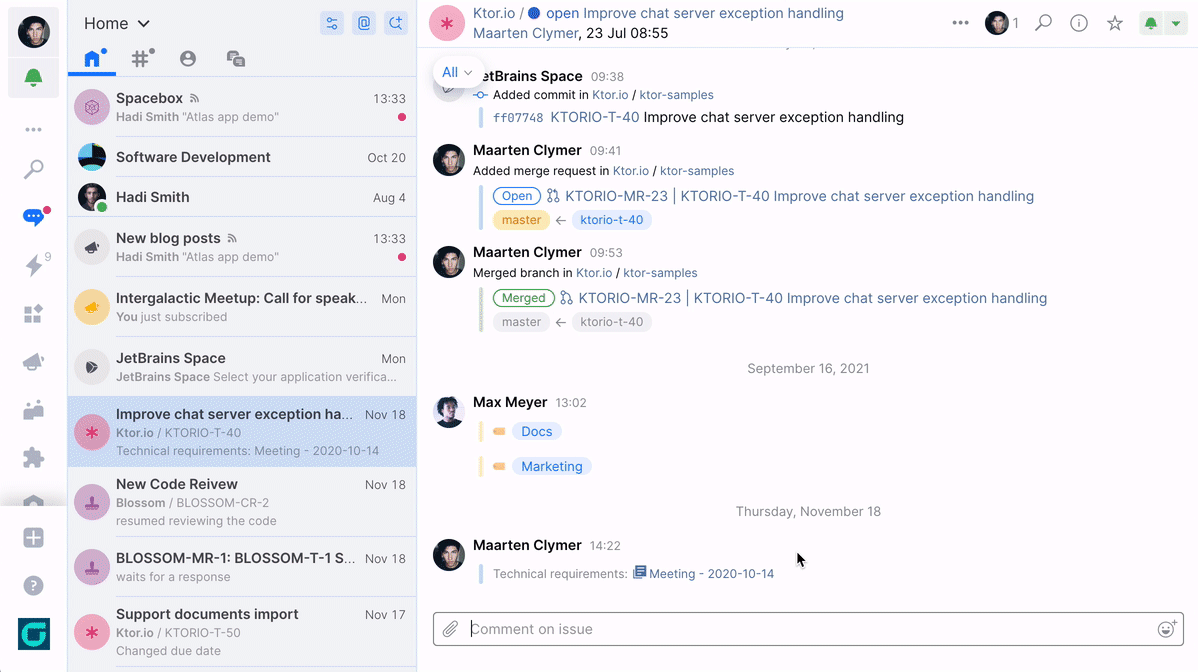Open Ktor.io project link in header
Screen dimensions: 1198x672
(494, 13)
